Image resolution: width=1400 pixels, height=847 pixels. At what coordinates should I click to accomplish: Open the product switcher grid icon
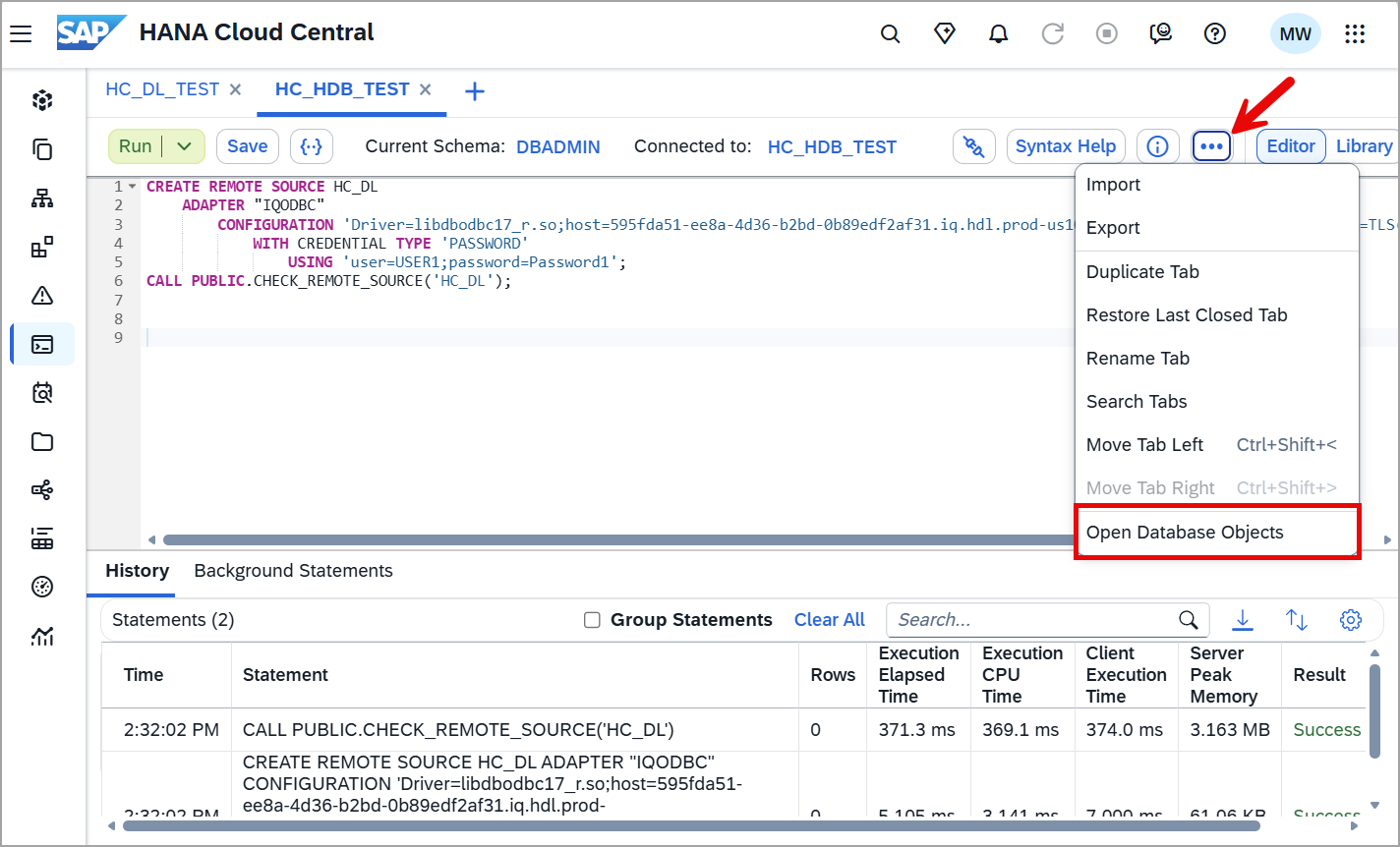coord(1355,34)
